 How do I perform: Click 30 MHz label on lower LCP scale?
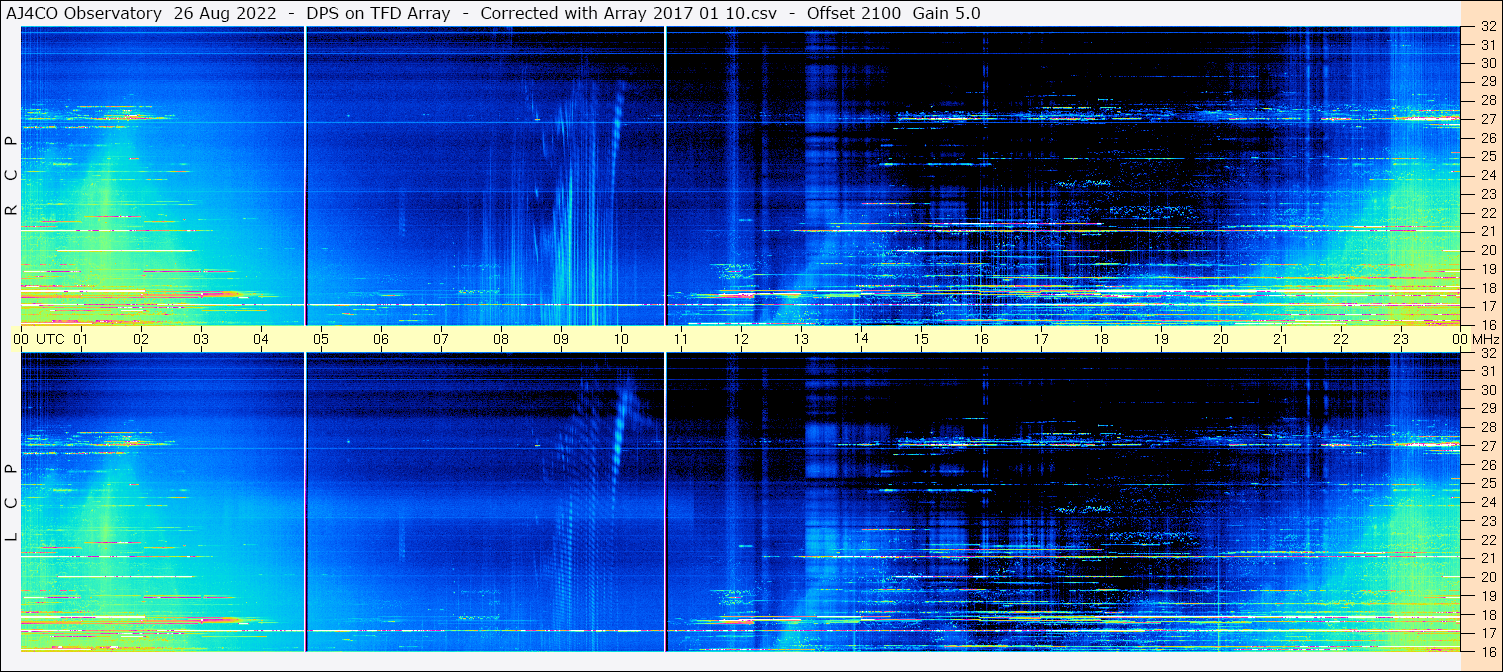(1487, 390)
